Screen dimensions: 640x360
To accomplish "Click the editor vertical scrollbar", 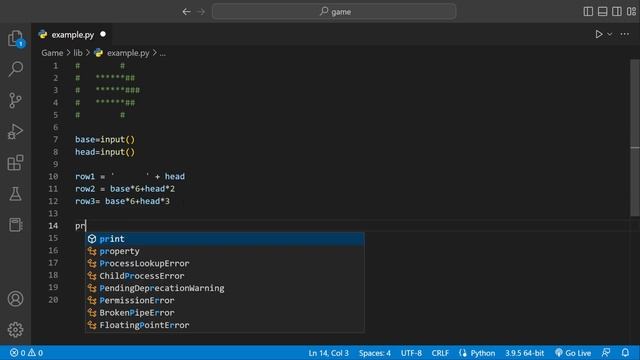I will point(635,139).
